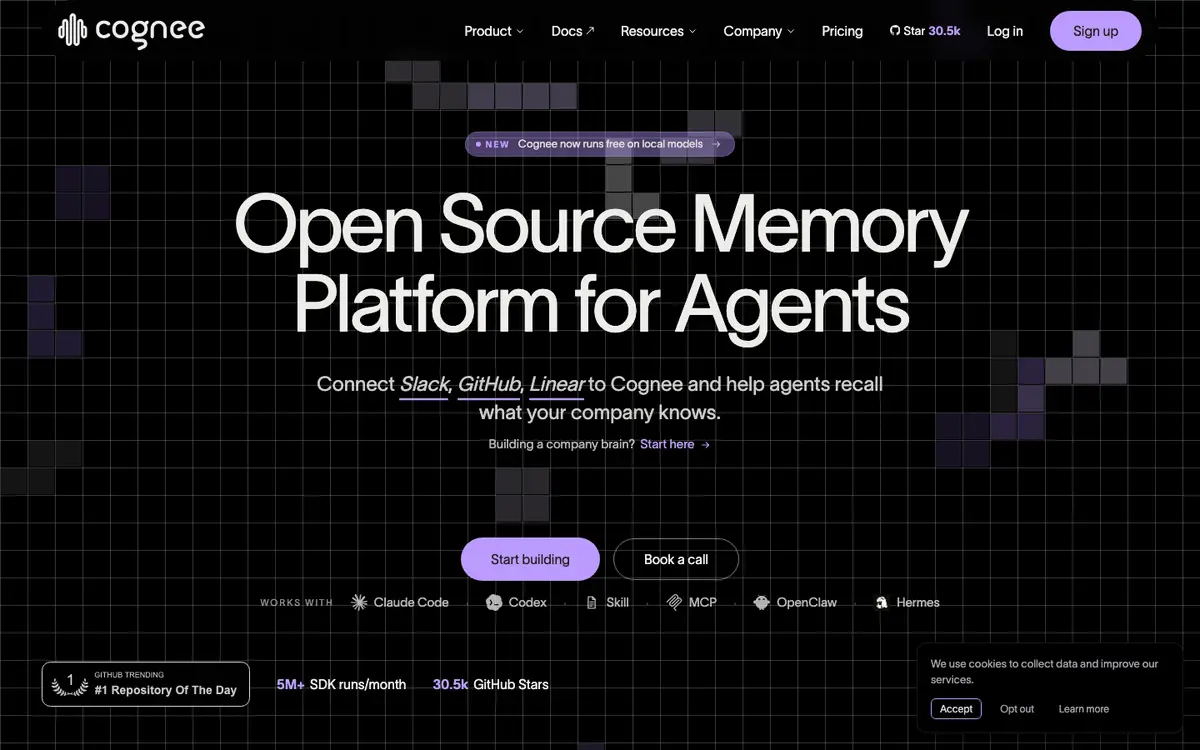Open the Resources menu
1200x750 pixels.
pyautogui.click(x=658, y=31)
